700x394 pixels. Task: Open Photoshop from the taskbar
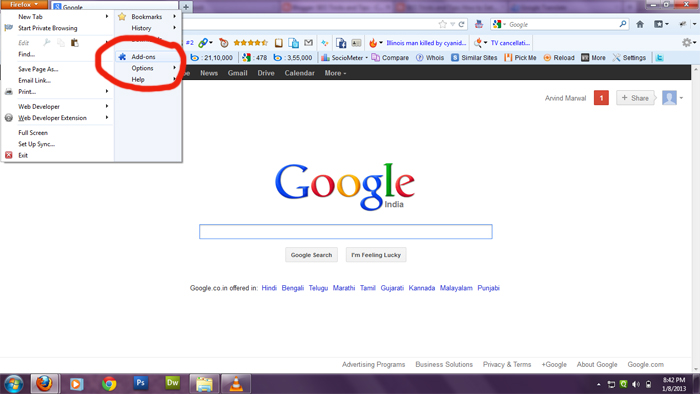(x=141, y=383)
